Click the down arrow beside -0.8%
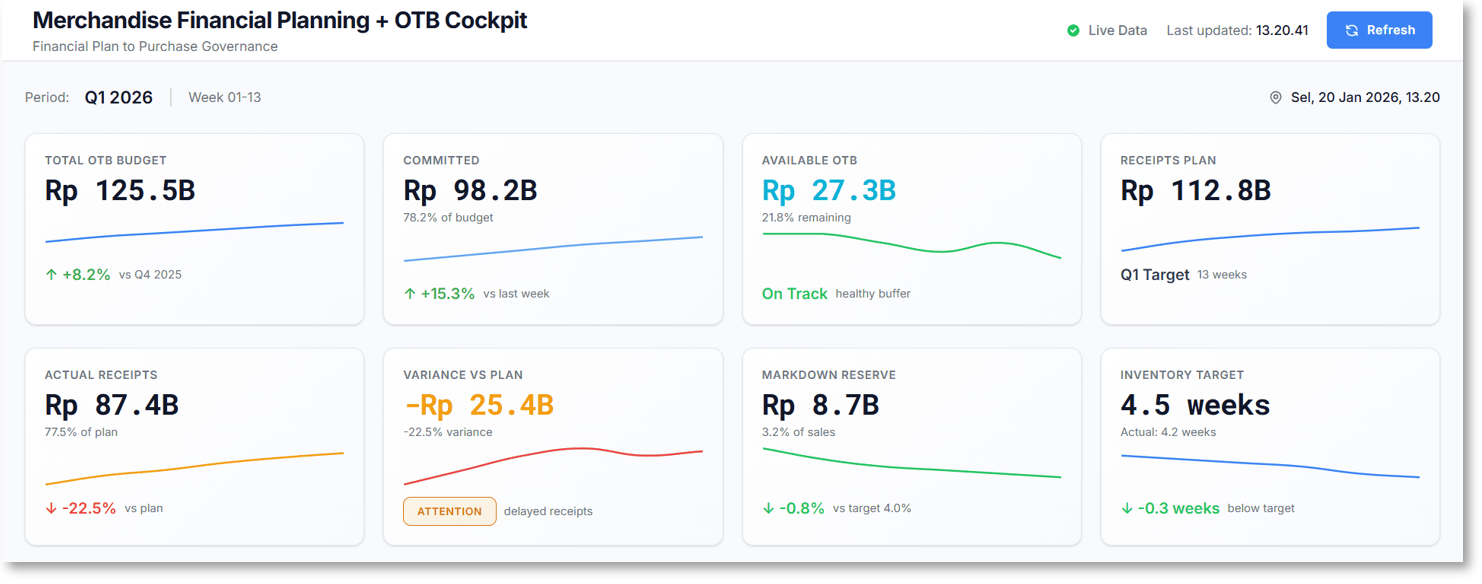 point(769,509)
